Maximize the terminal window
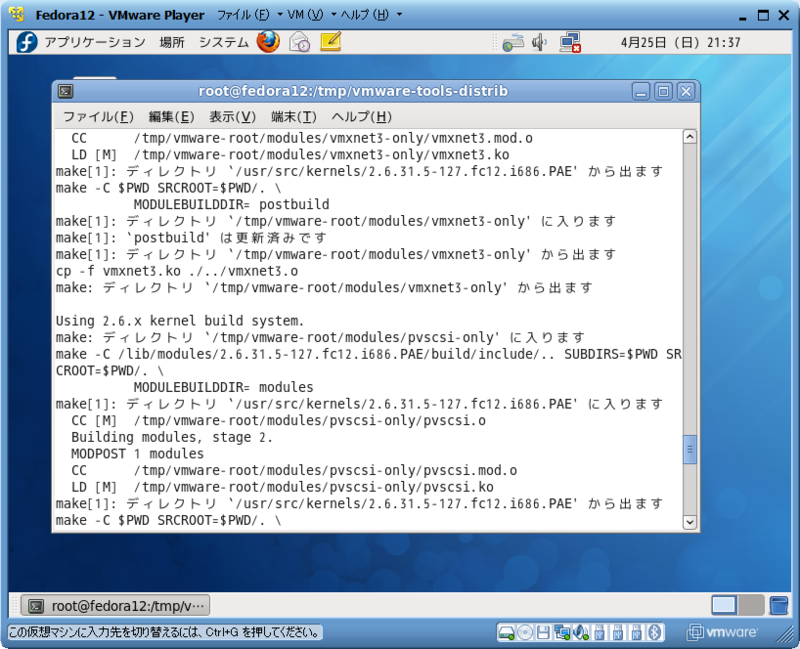This screenshot has height=649, width=800. [663, 91]
